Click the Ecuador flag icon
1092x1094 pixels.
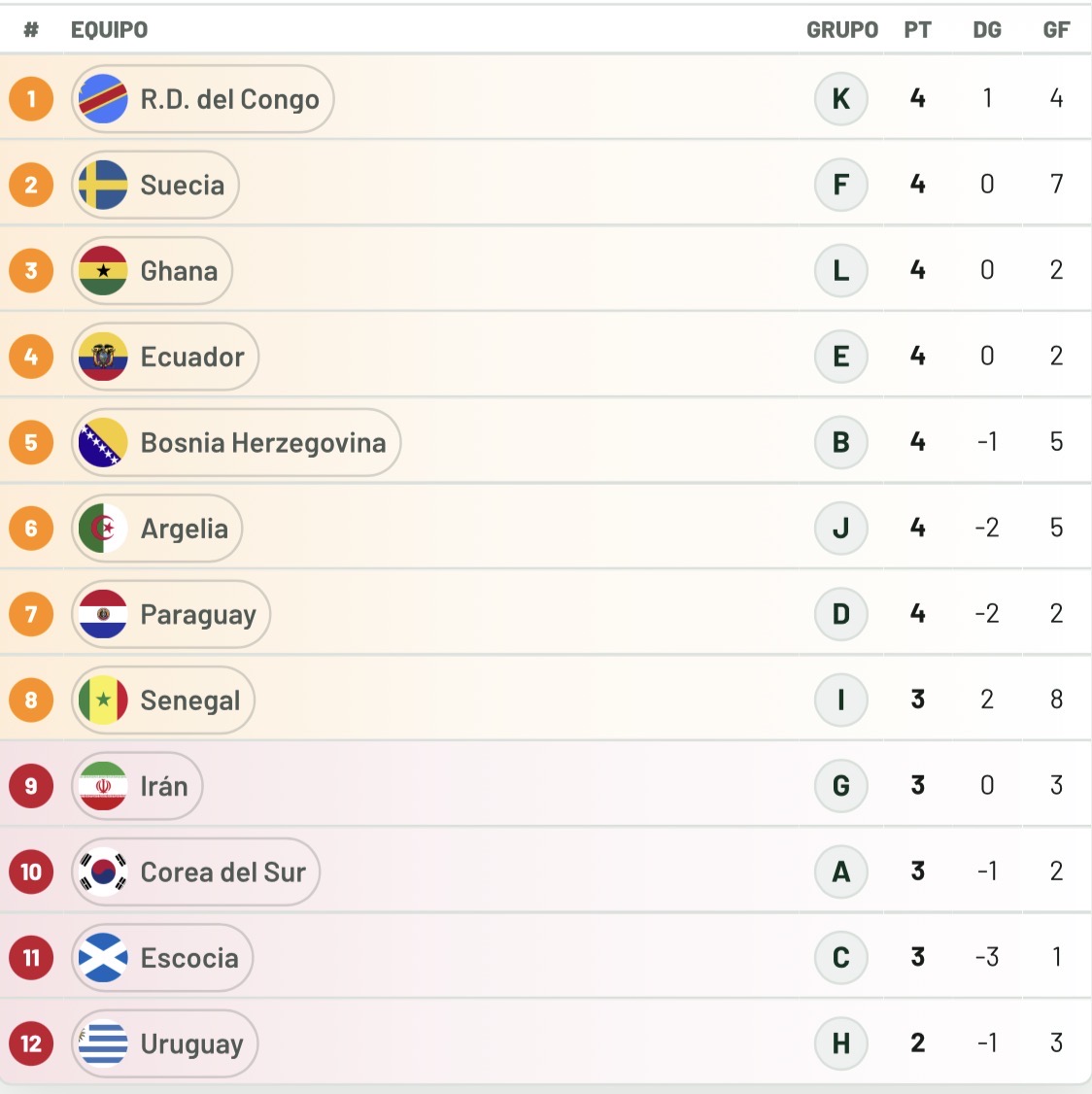click(103, 357)
